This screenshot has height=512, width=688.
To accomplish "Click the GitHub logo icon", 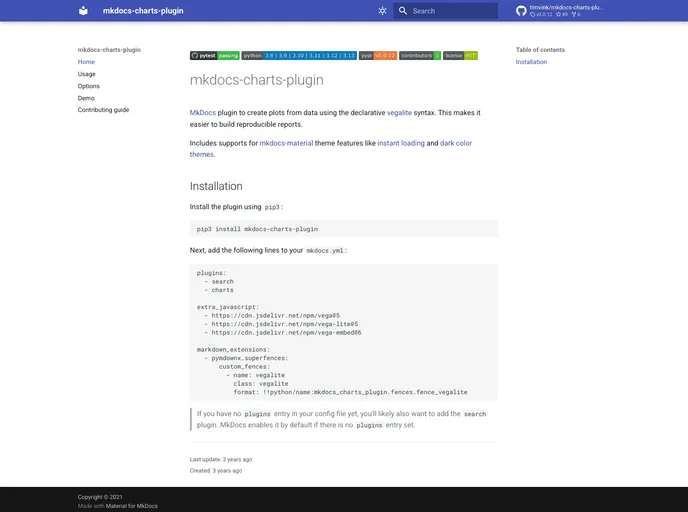I will pyautogui.click(x=521, y=11).
